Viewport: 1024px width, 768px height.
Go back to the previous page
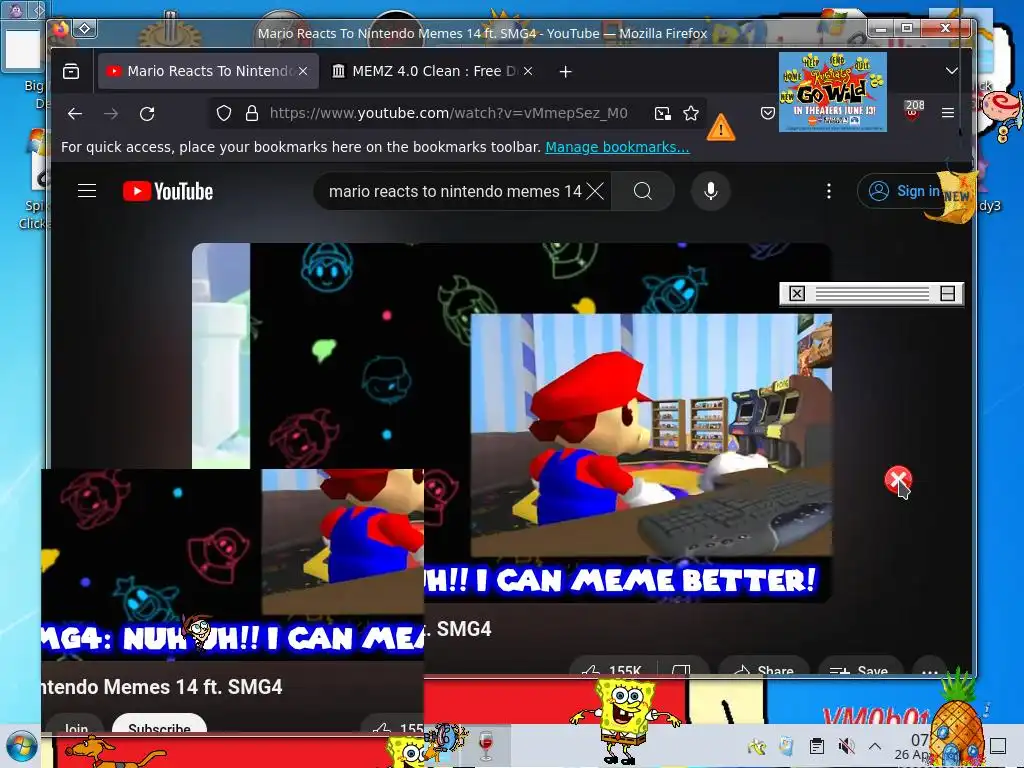point(75,114)
